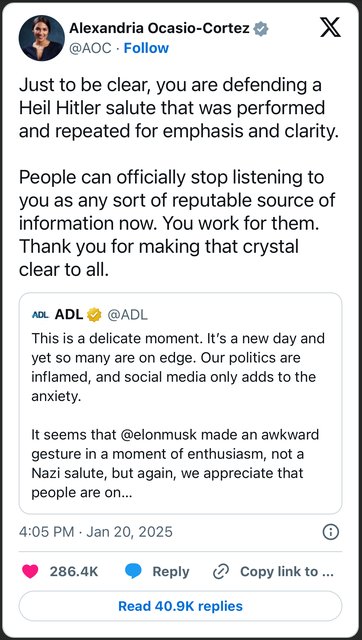The height and width of the screenshot is (640, 362).
Task: Click the pink heart like icon
Action: 30,571
